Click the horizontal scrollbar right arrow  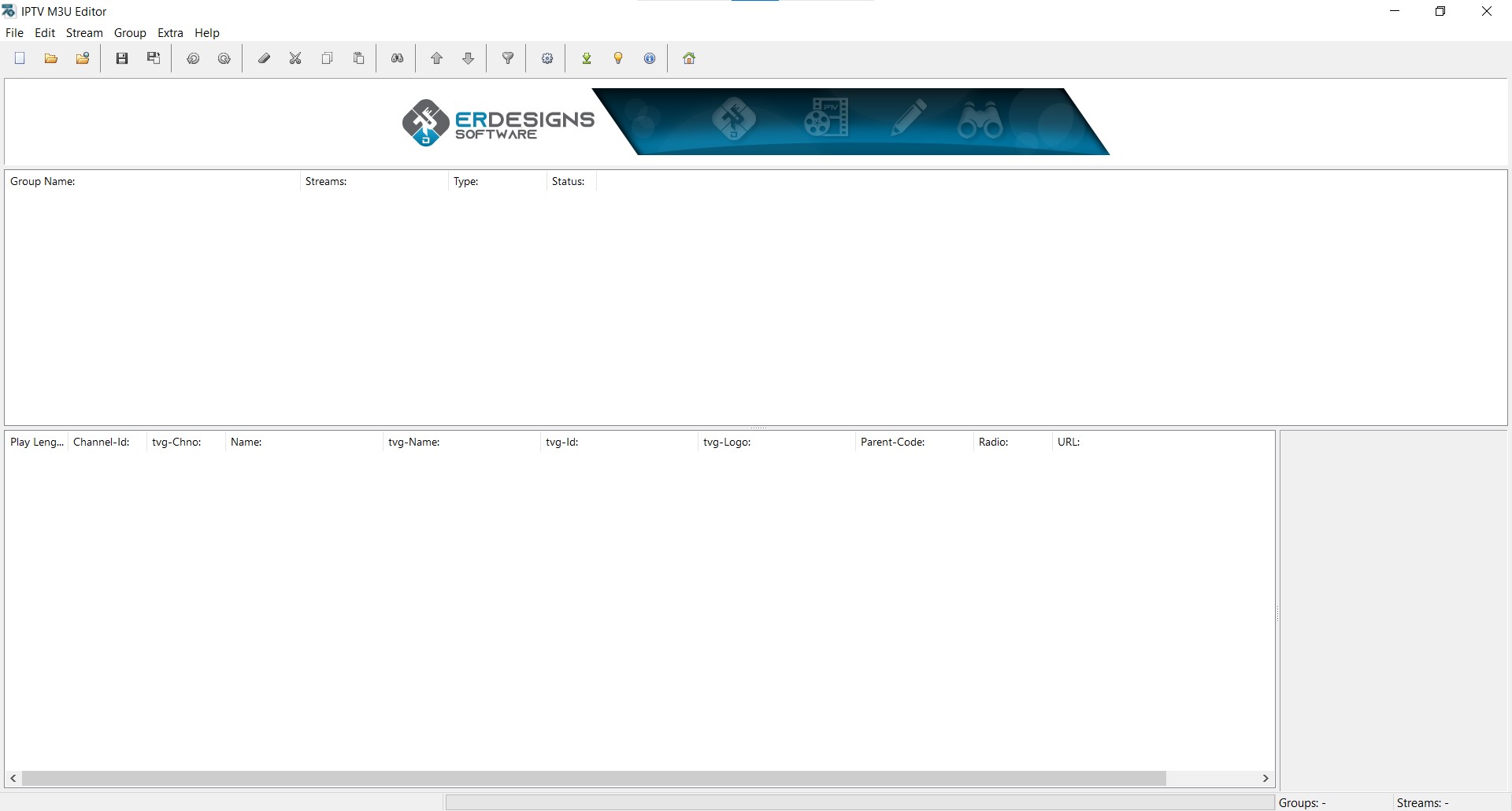(x=1266, y=778)
